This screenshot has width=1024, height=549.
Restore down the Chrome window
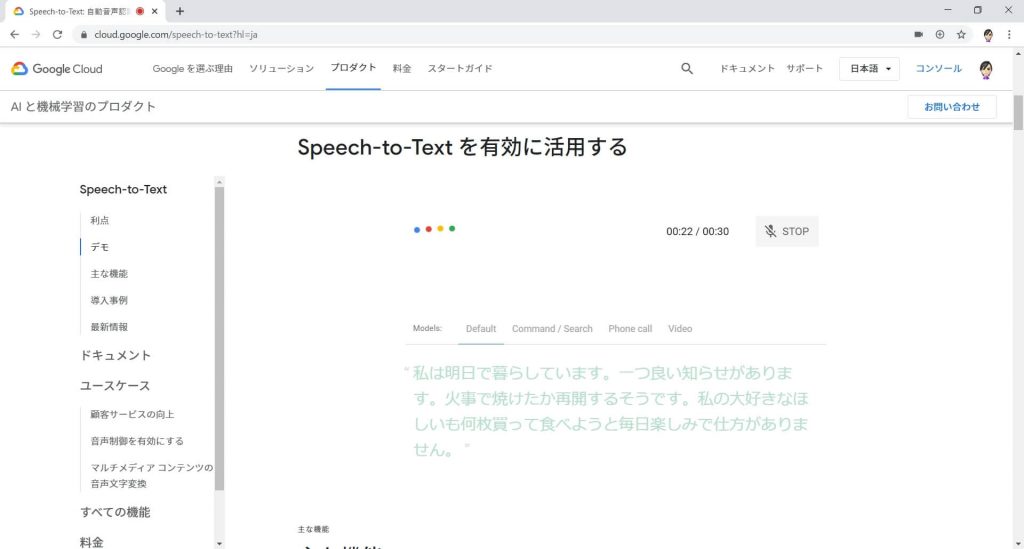978,10
